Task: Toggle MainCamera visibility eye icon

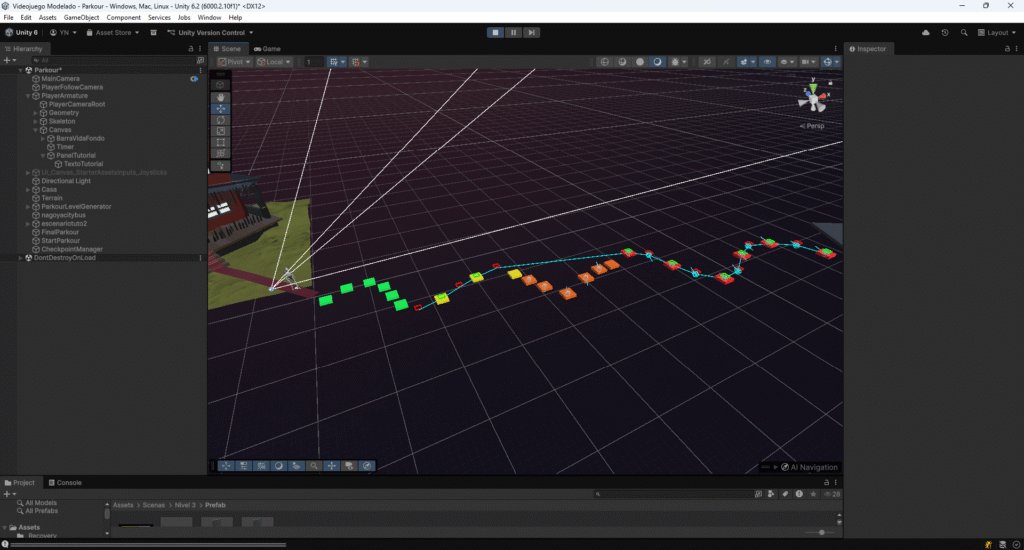Action: pos(194,79)
